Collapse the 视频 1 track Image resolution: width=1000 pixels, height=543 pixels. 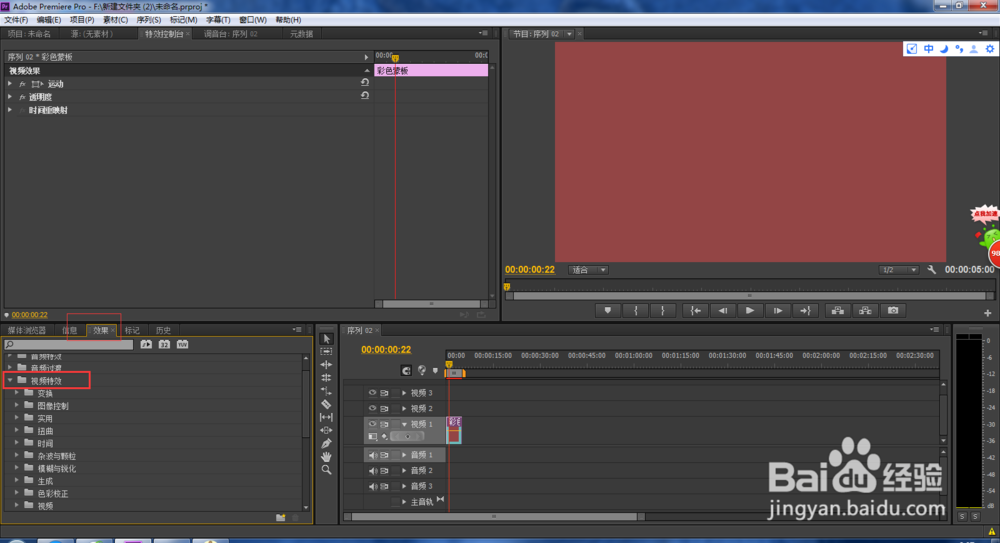point(404,424)
